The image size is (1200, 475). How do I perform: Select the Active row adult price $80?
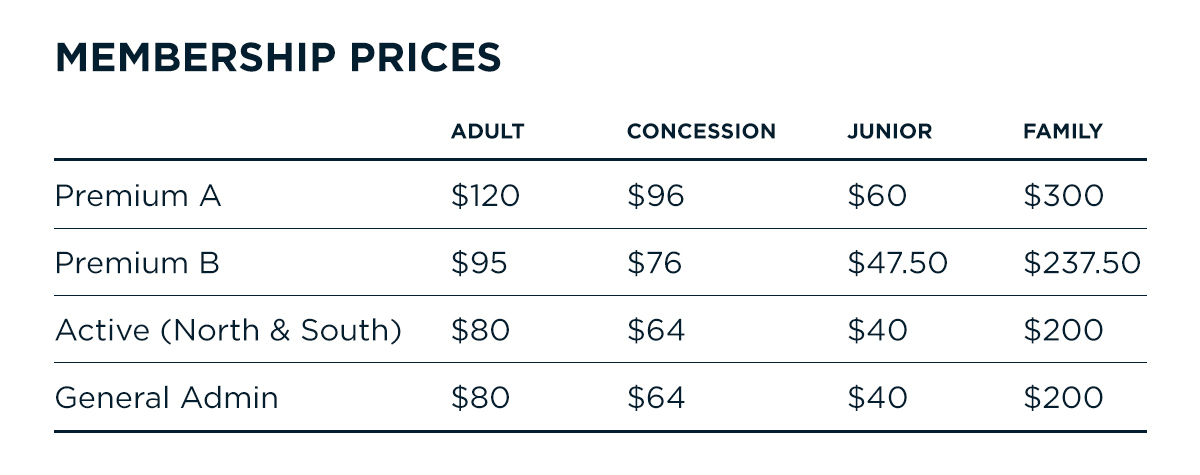click(480, 330)
